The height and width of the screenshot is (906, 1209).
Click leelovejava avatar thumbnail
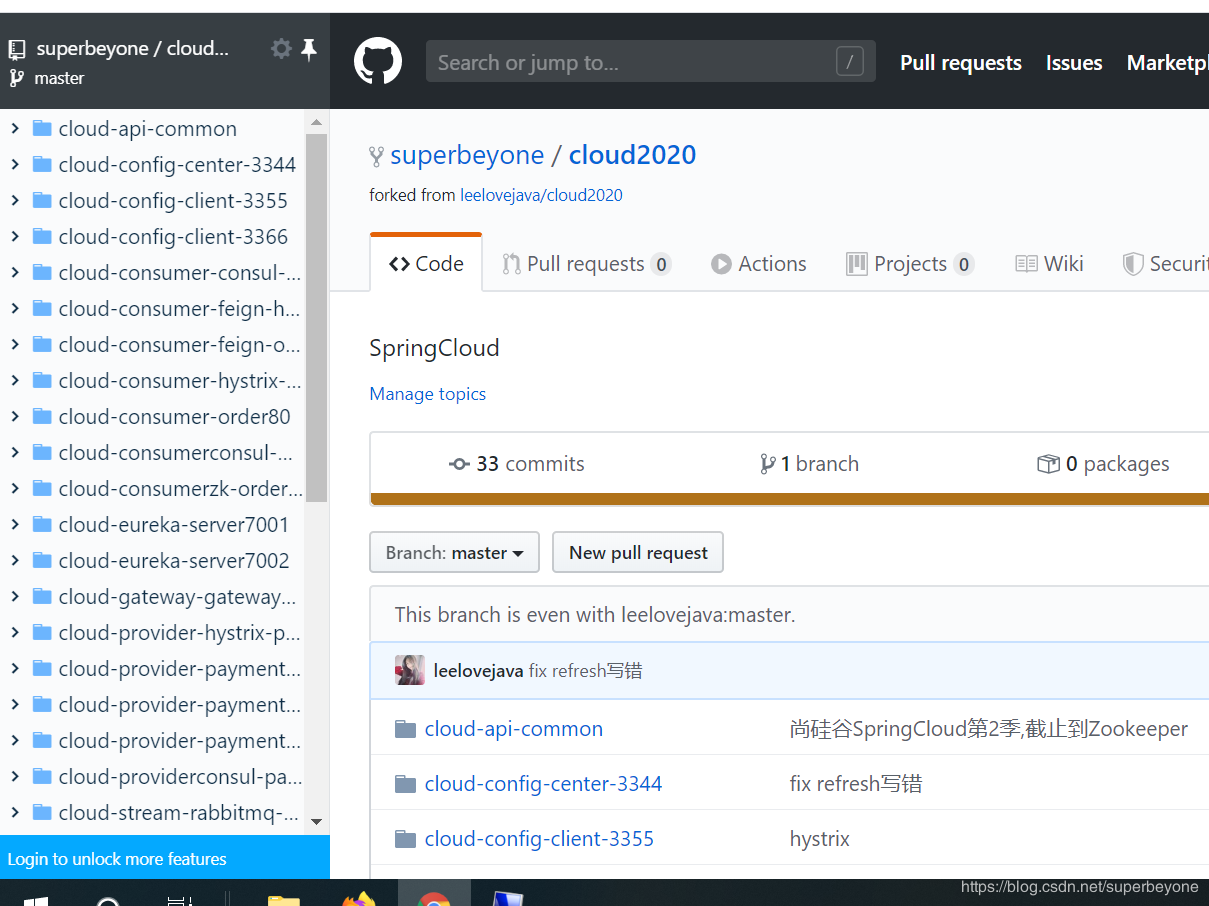click(410, 670)
